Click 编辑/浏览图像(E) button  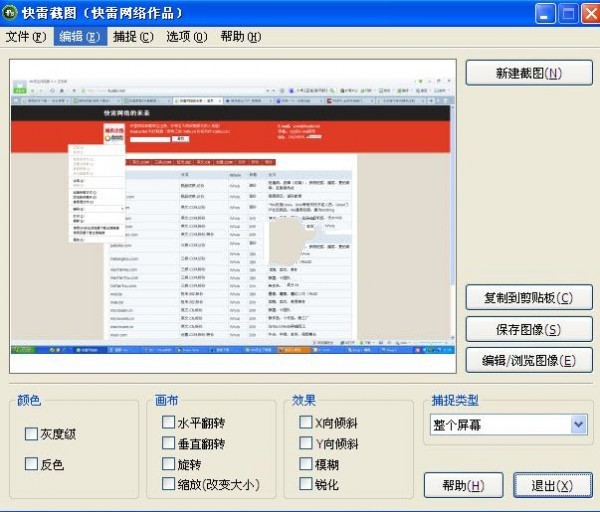click(x=529, y=360)
